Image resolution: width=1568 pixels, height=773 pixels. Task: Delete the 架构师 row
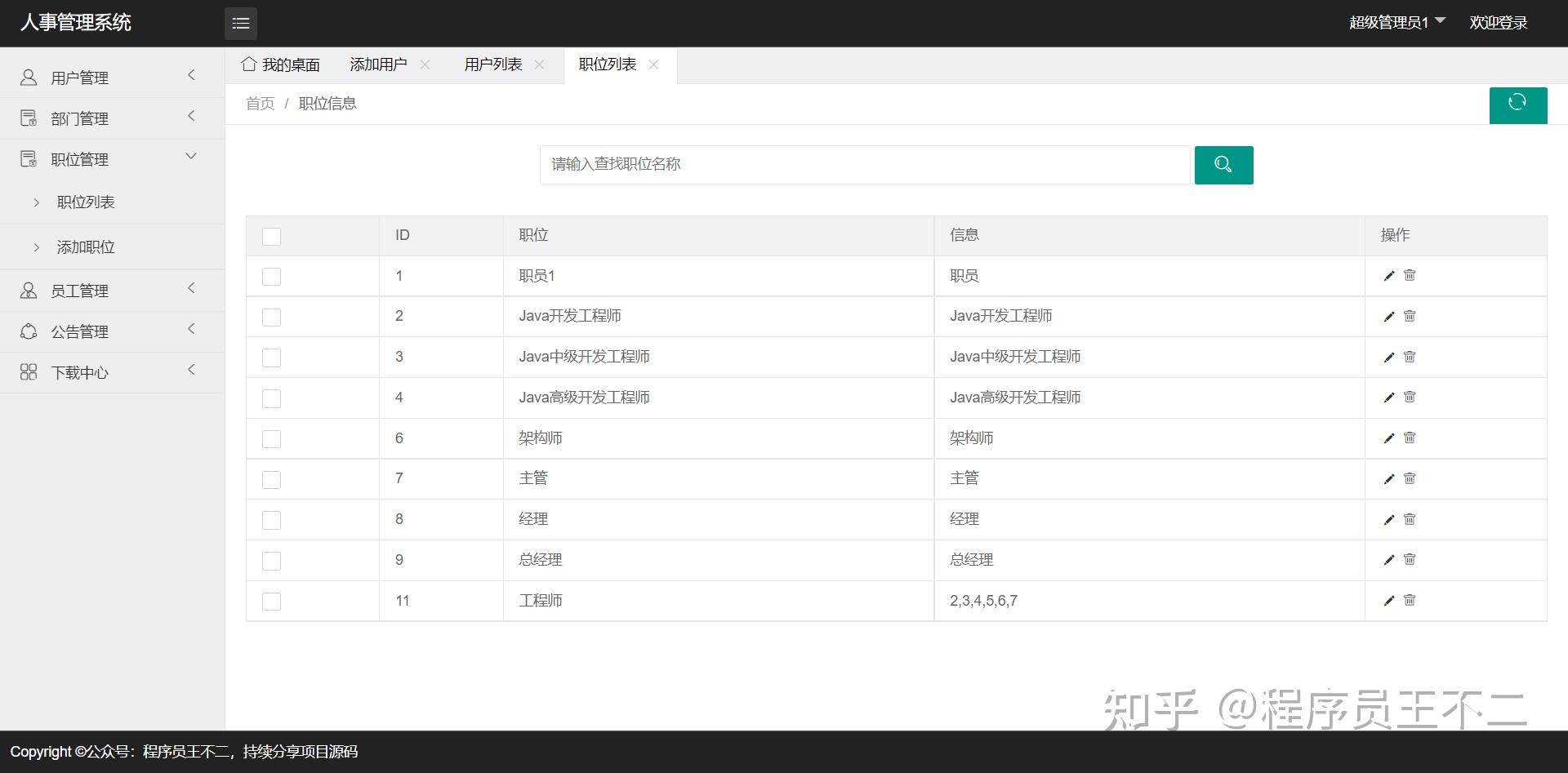click(1410, 438)
